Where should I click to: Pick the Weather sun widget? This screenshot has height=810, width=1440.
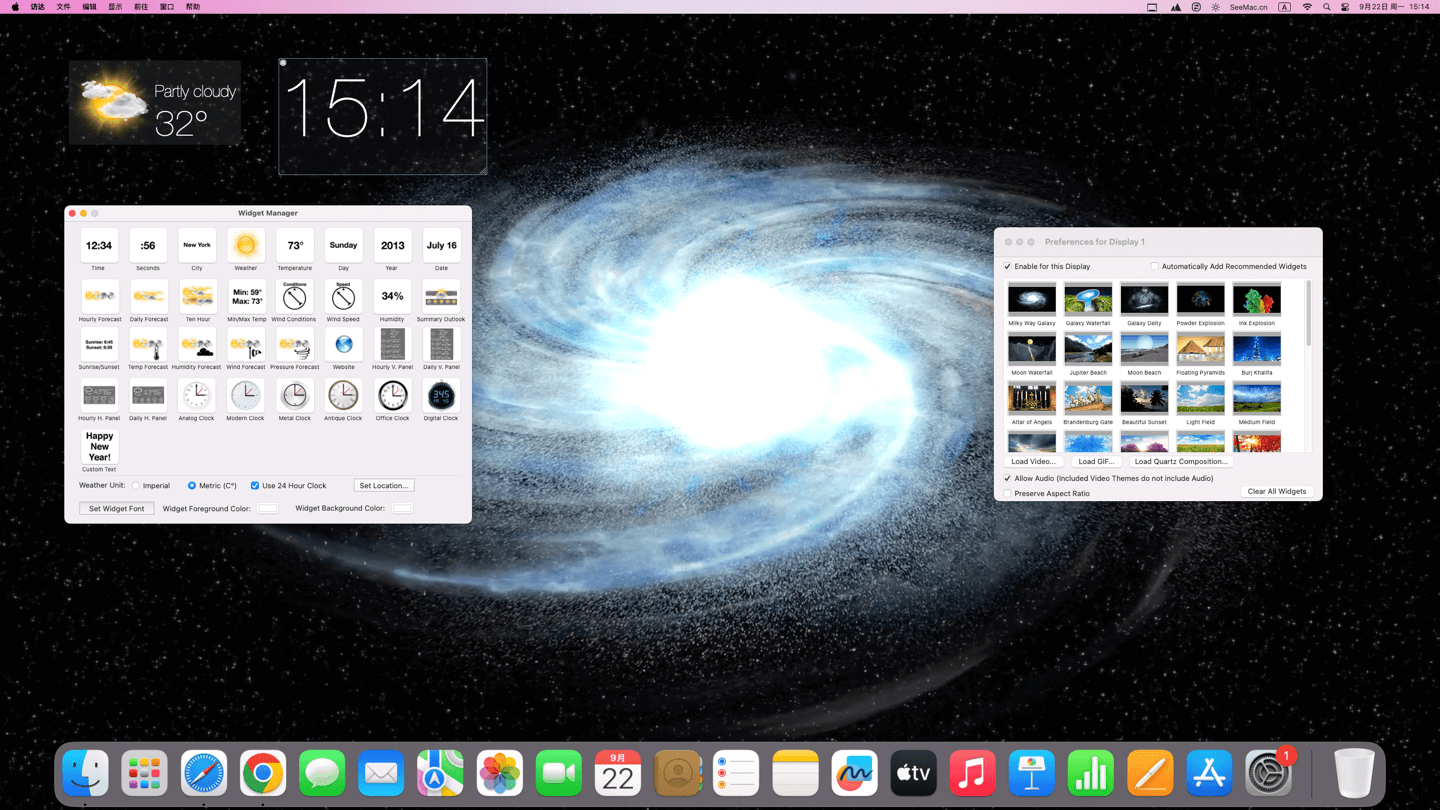pyautogui.click(x=245, y=246)
